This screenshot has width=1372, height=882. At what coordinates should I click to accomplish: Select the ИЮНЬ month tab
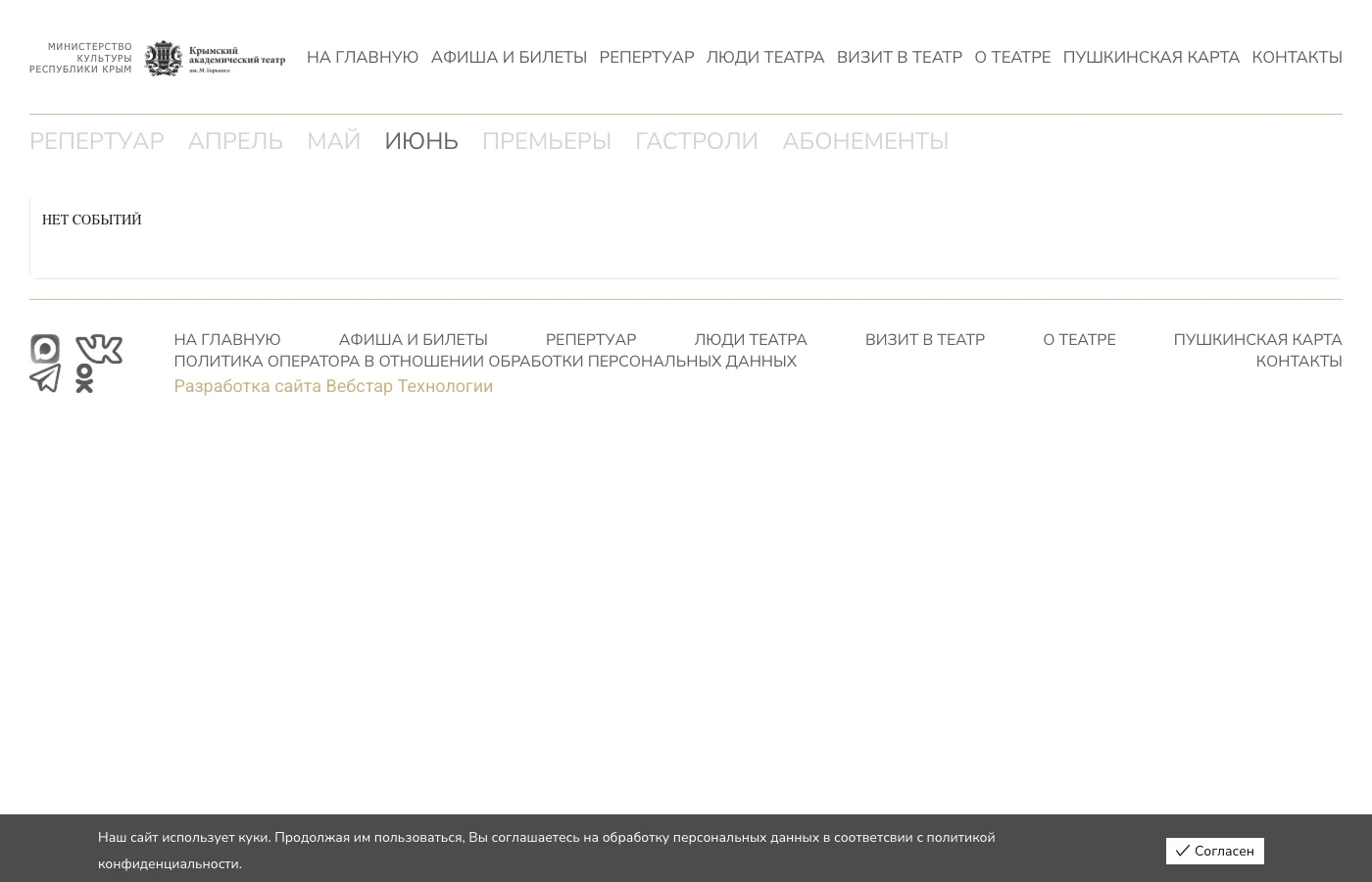[x=420, y=141]
